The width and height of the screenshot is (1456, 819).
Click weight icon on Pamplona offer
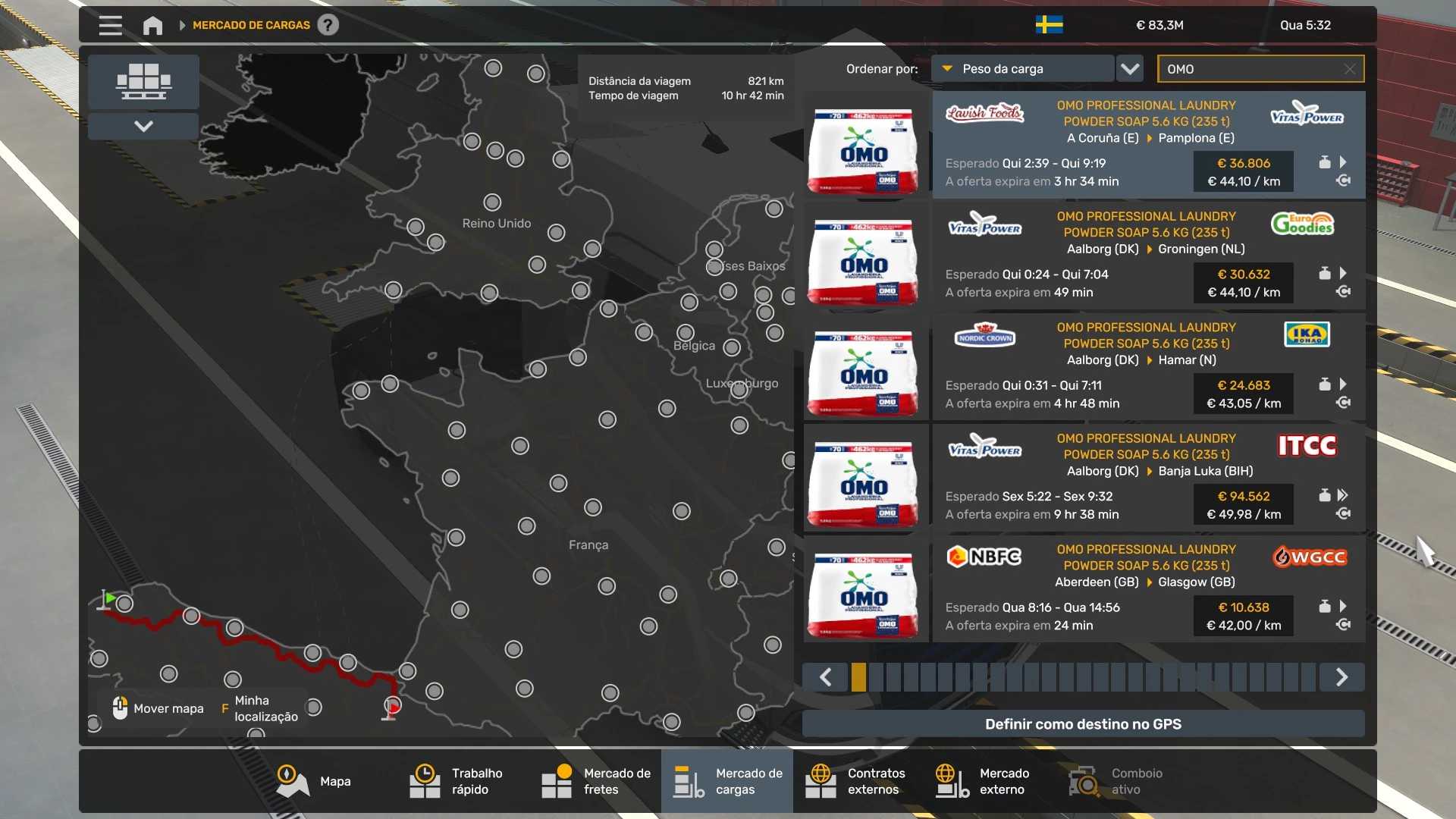pos(1324,162)
